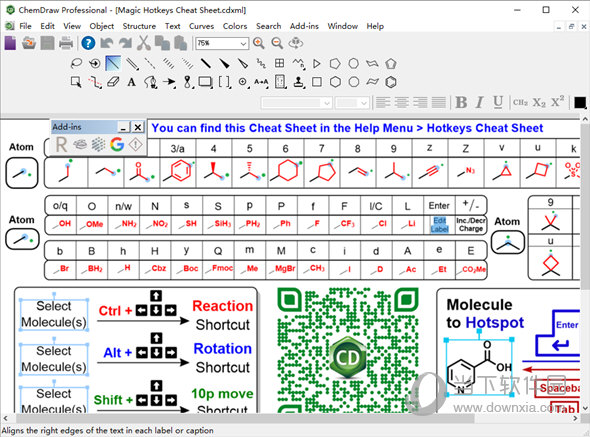Click the horizontal scrollbar

245,418
